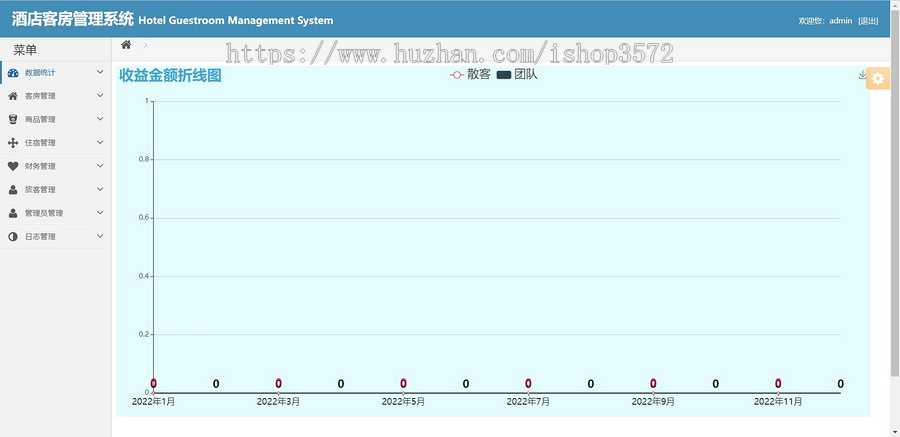Image resolution: width=900 pixels, height=437 pixels.
Task: Open the 日志管理 menu item
Action: click(56, 237)
